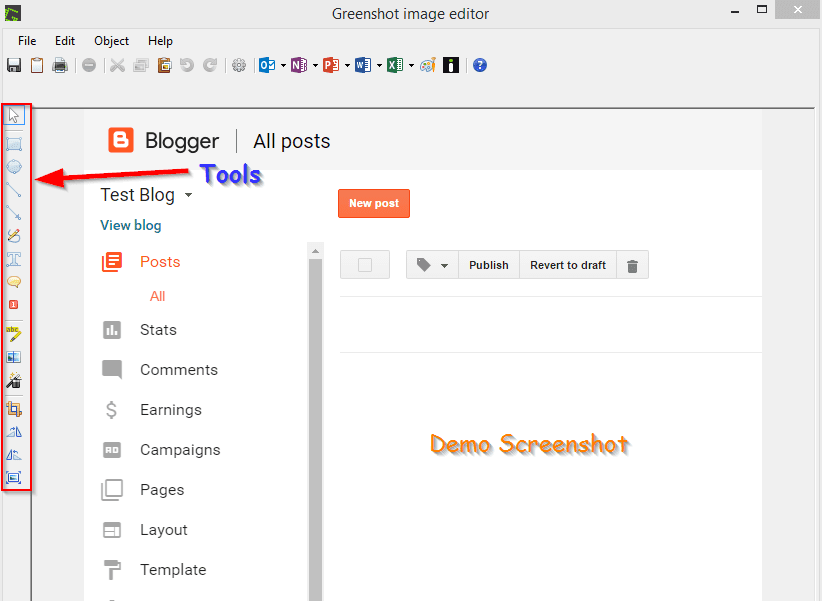This screenshot has width=822, height=601.
Task: Open the Edit menu
Action: [x=65, y=41]
